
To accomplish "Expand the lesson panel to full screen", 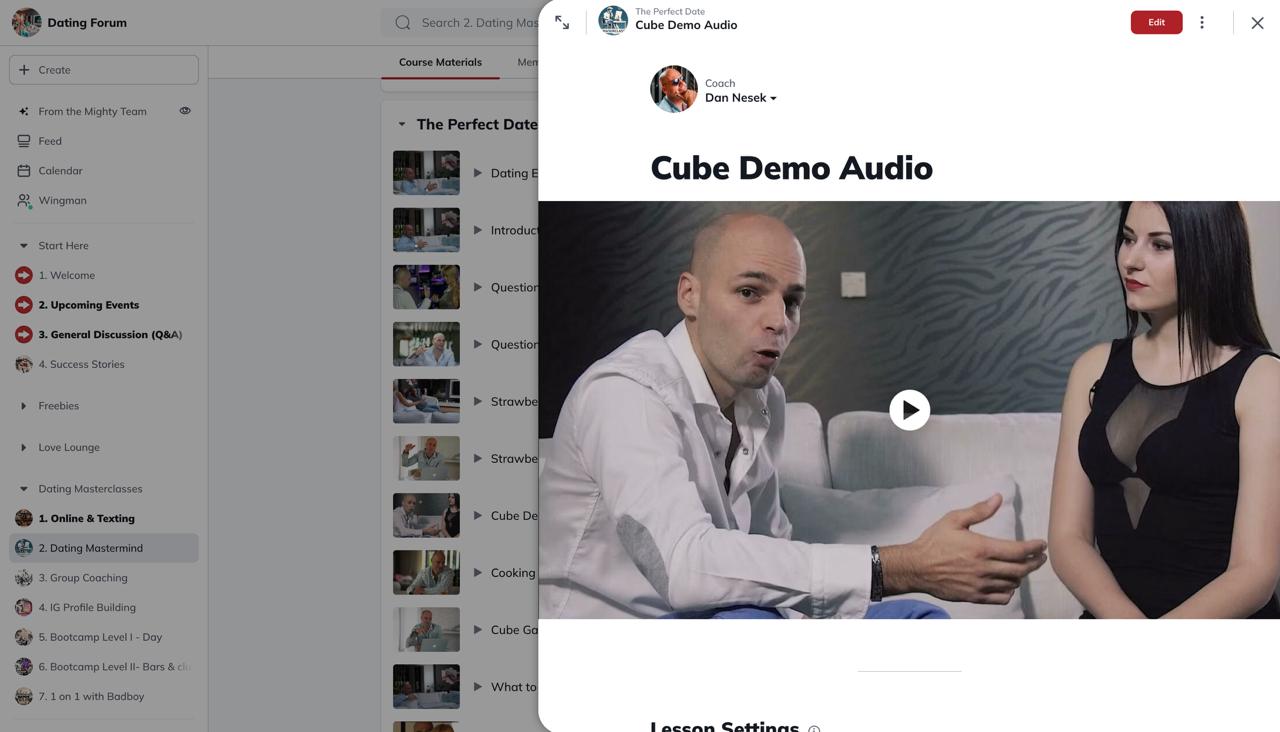I will point(562,23).
